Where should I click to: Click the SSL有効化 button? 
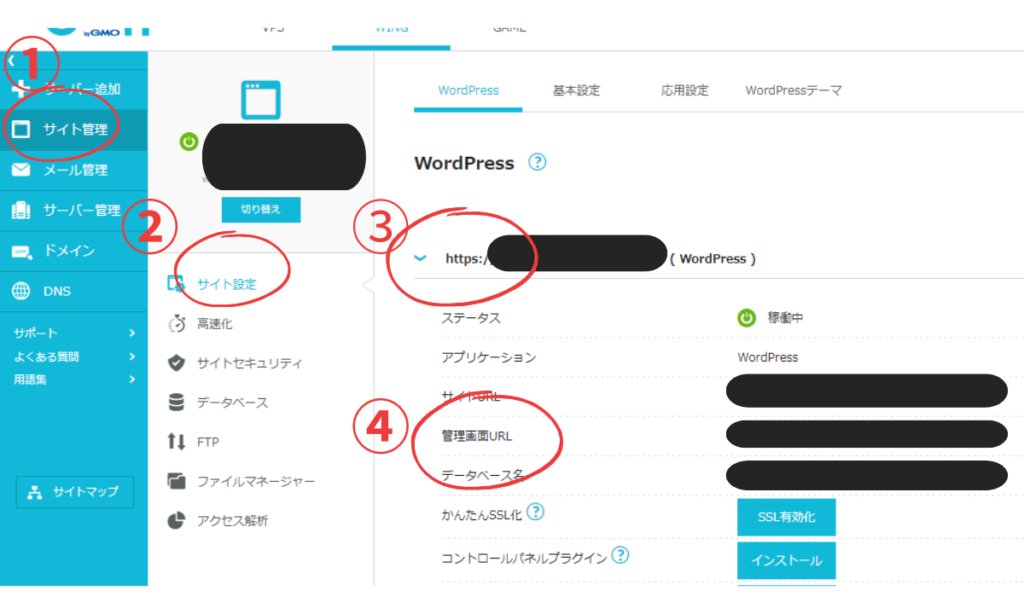pos(786,517)
